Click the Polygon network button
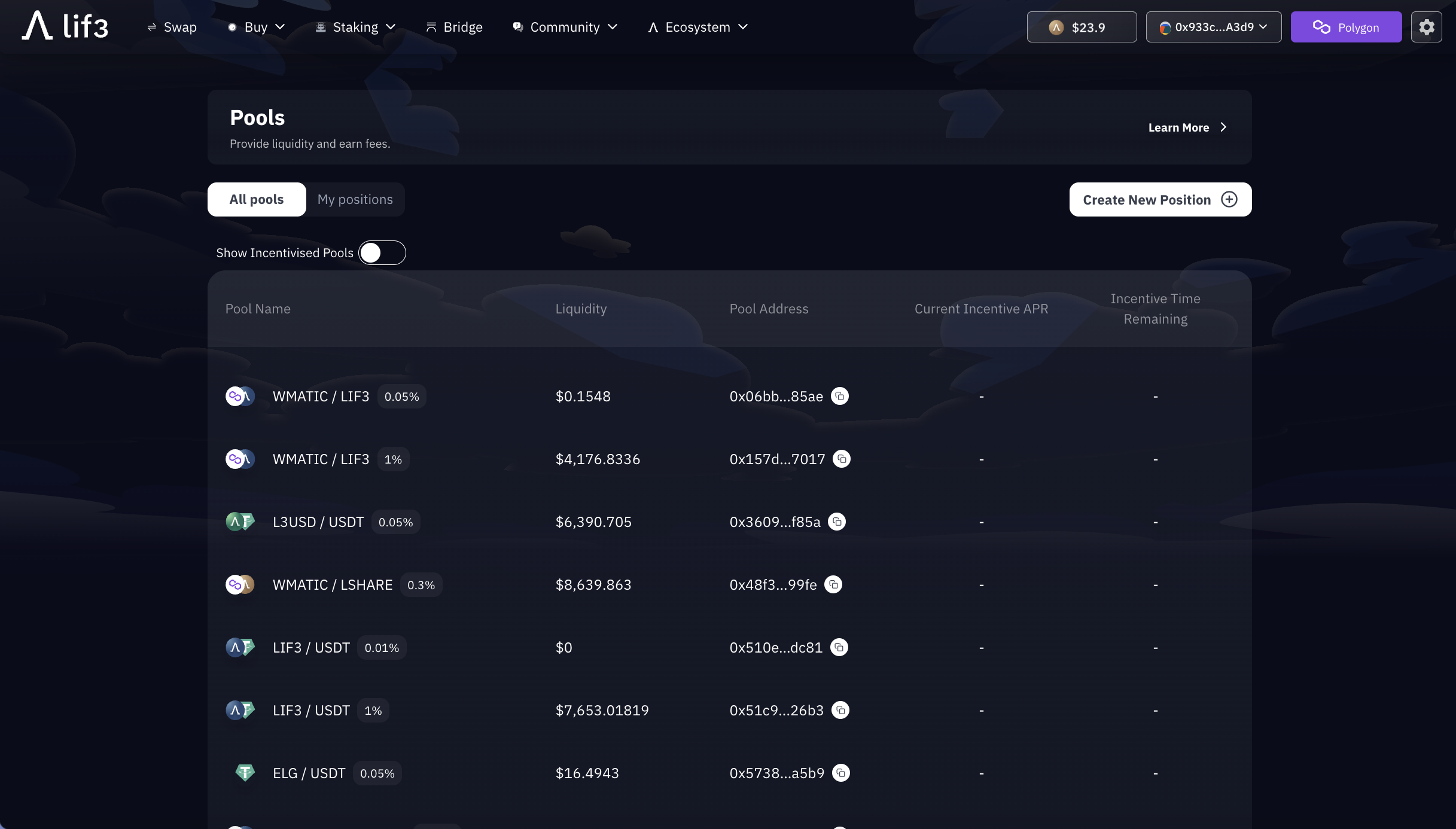This screenshot has width=1456, height=829. click(1346, 27)
